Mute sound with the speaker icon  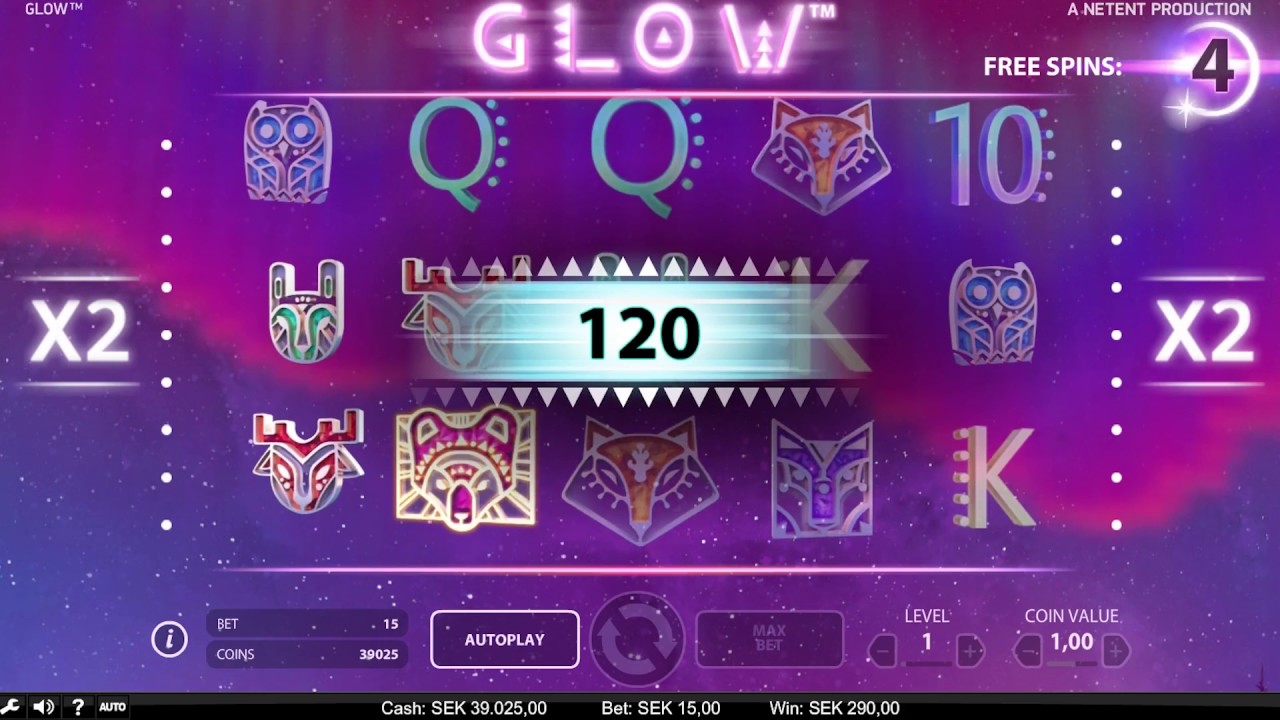tap(43, 707)
